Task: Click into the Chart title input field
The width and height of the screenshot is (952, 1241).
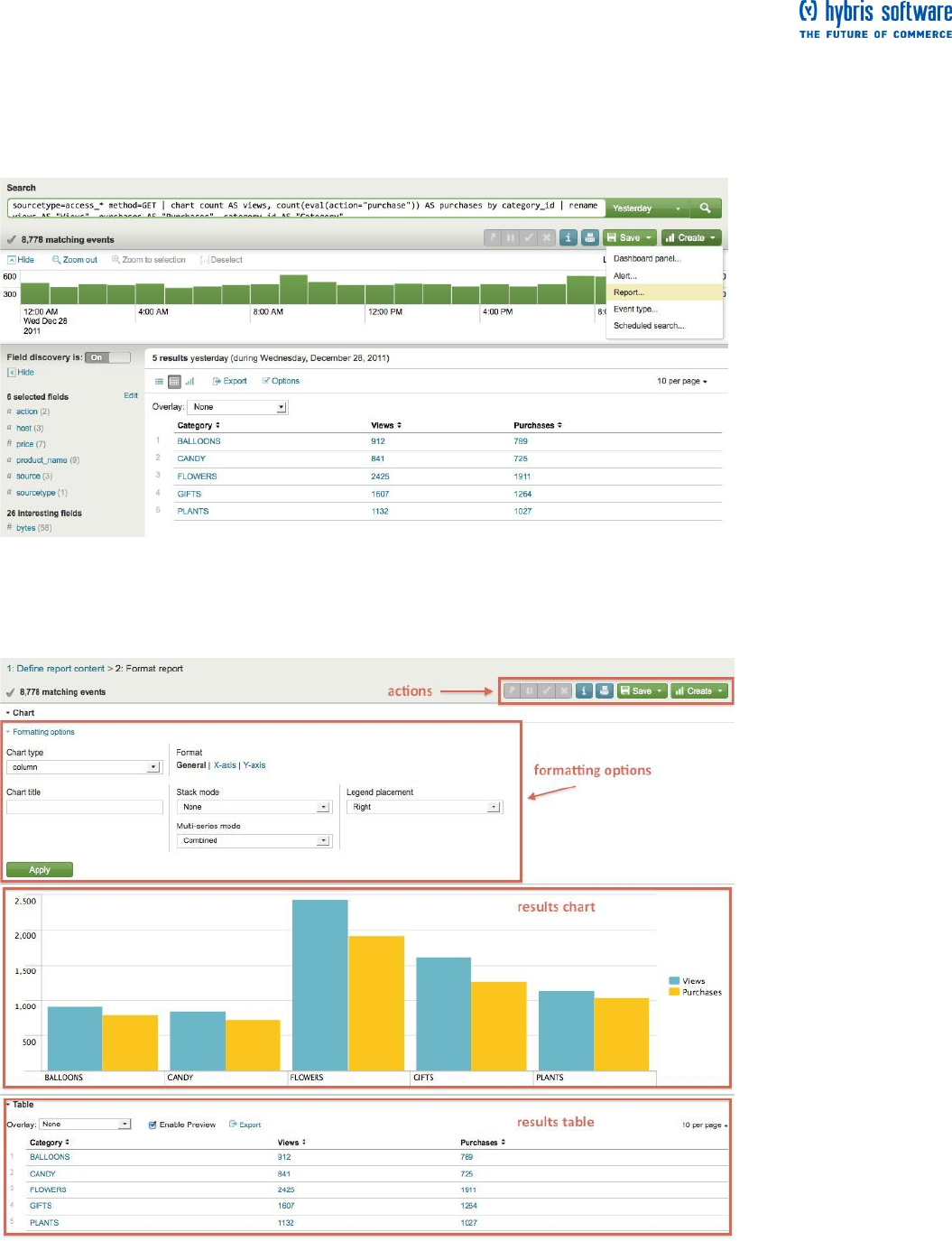Action: tap(85, 807)
